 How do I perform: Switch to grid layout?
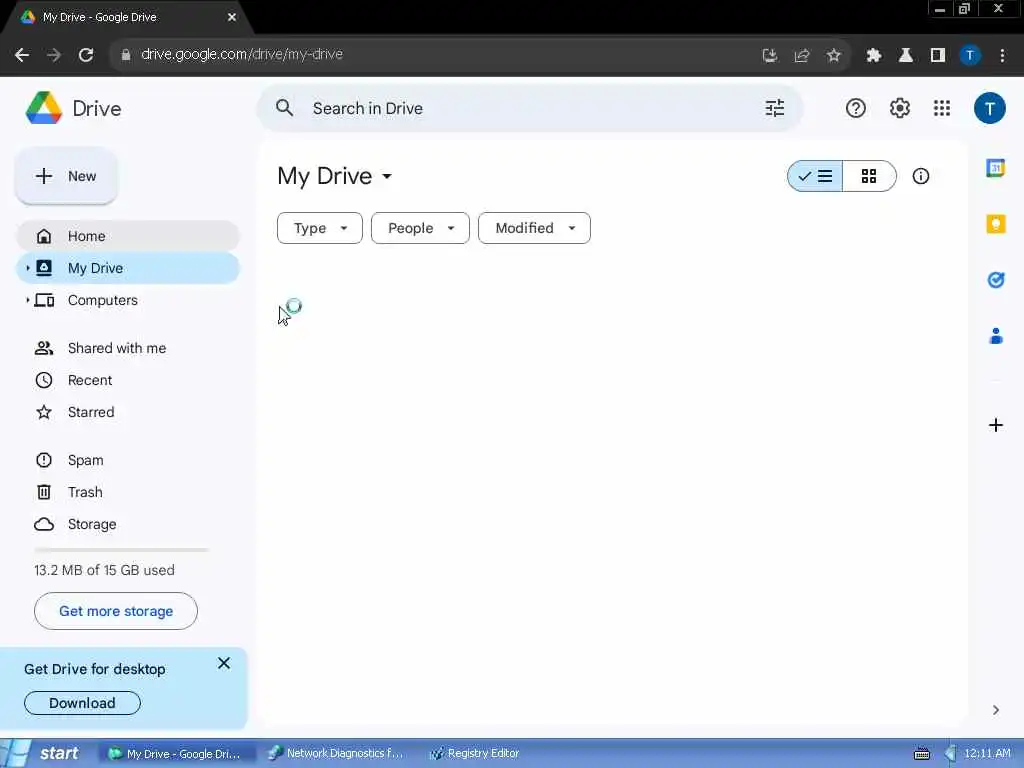tap(869, 176)
